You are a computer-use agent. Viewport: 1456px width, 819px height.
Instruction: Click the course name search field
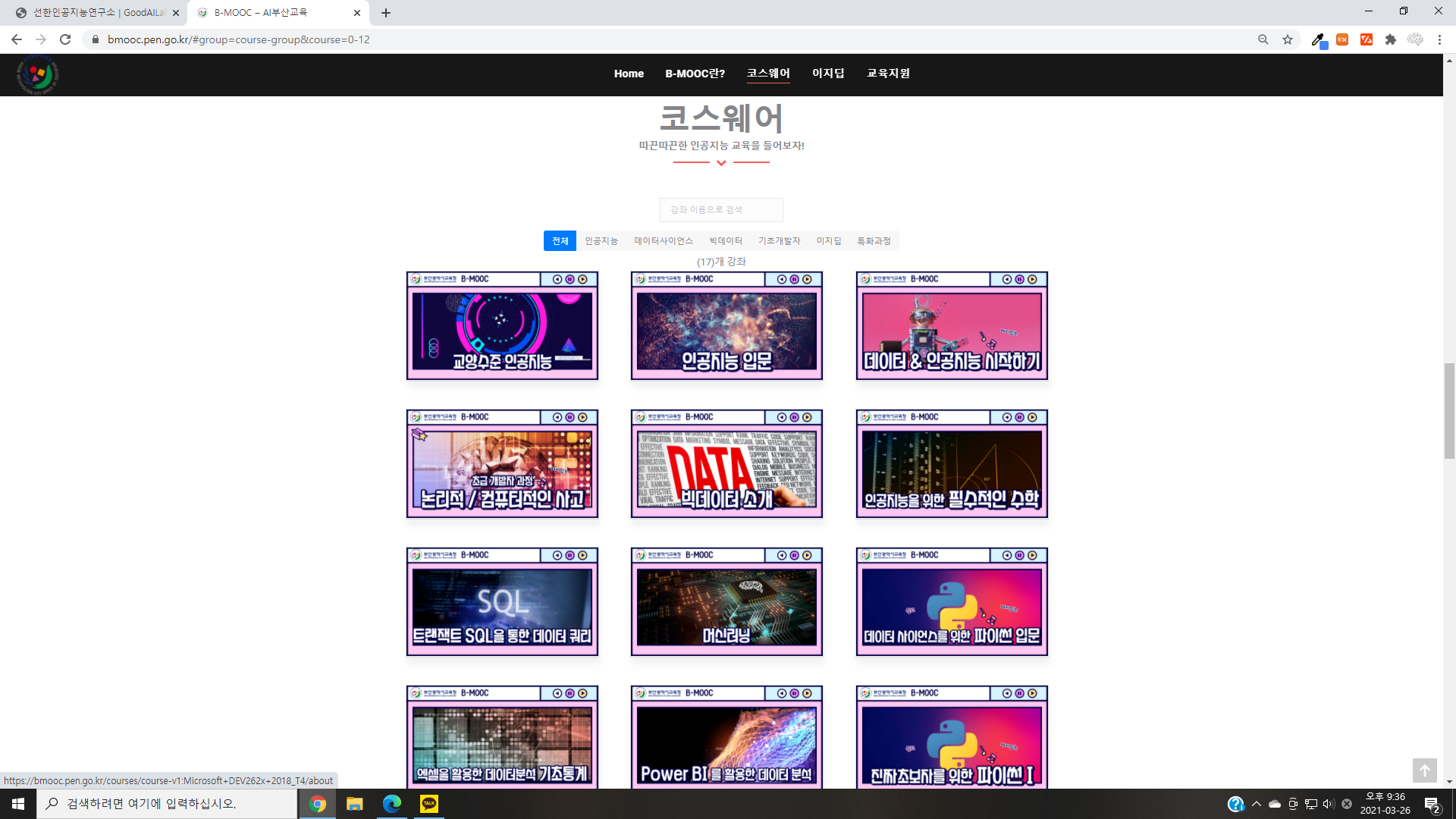point(721,210)
